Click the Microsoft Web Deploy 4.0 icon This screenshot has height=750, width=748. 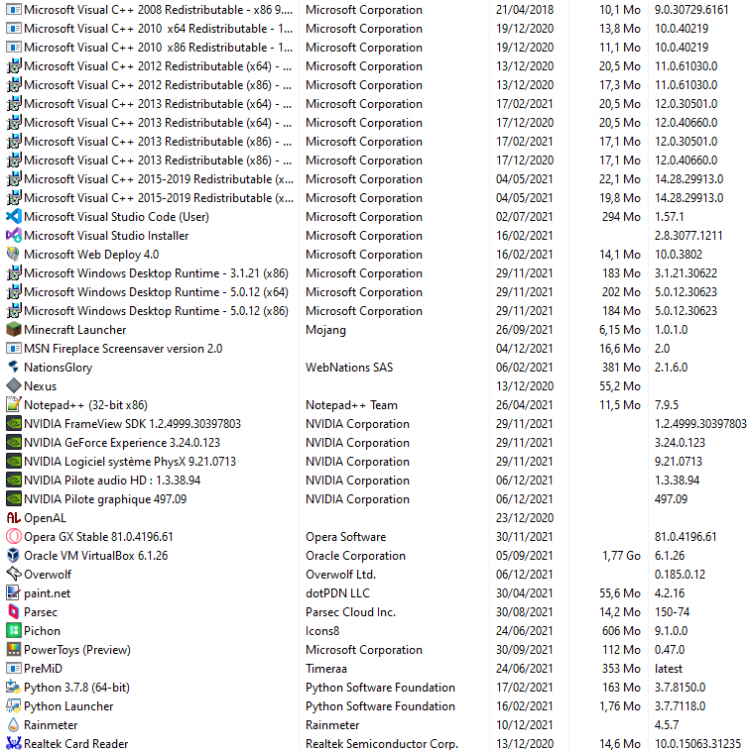point(13,254)
